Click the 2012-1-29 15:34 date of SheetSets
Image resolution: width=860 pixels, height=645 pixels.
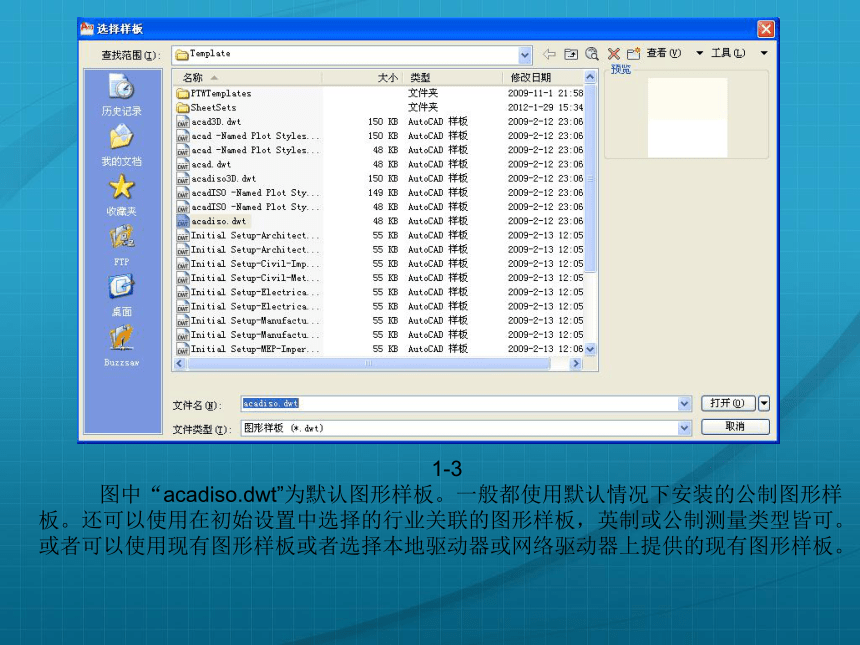pos(545,108)
